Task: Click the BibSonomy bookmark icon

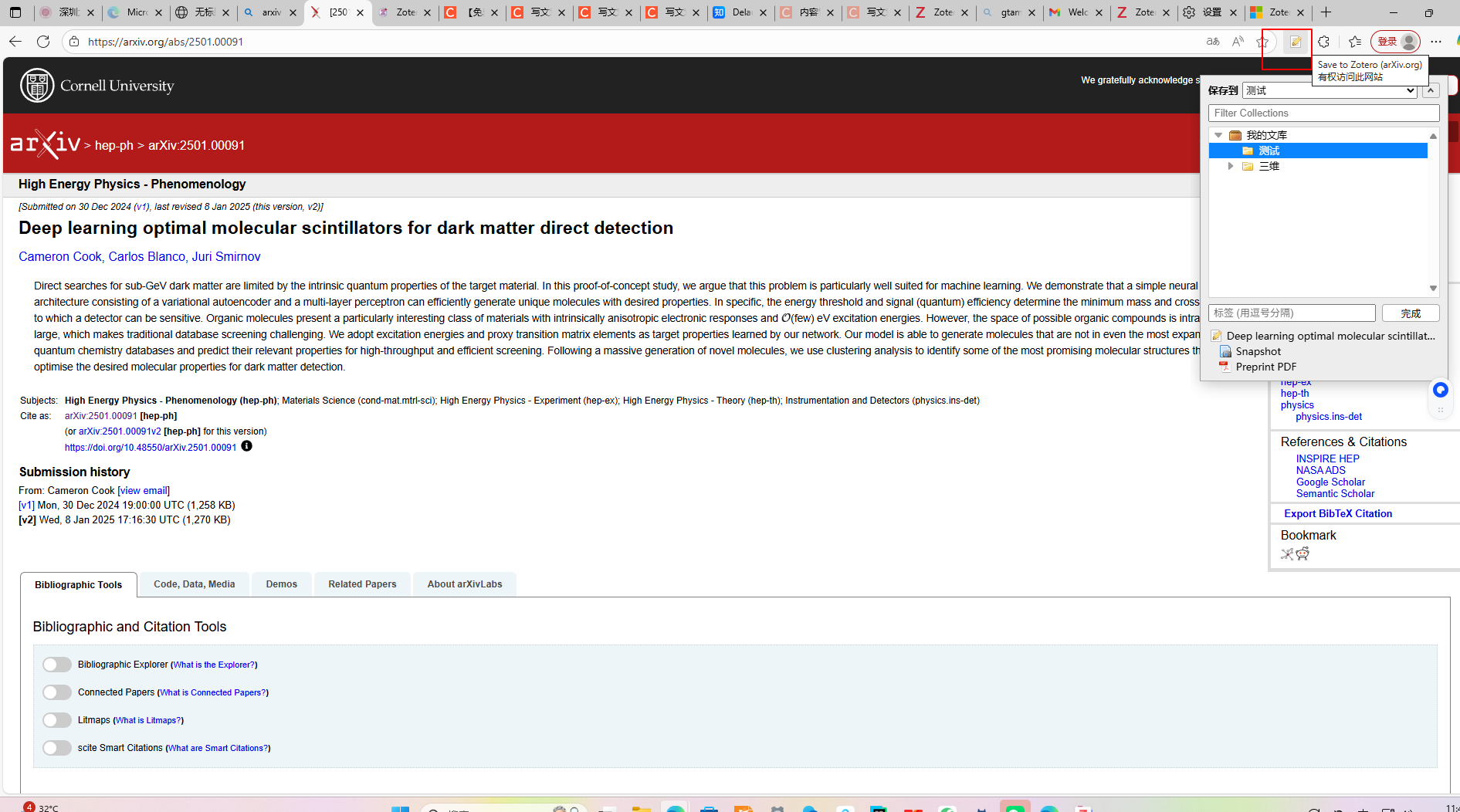Action: tap(1287, 553)
